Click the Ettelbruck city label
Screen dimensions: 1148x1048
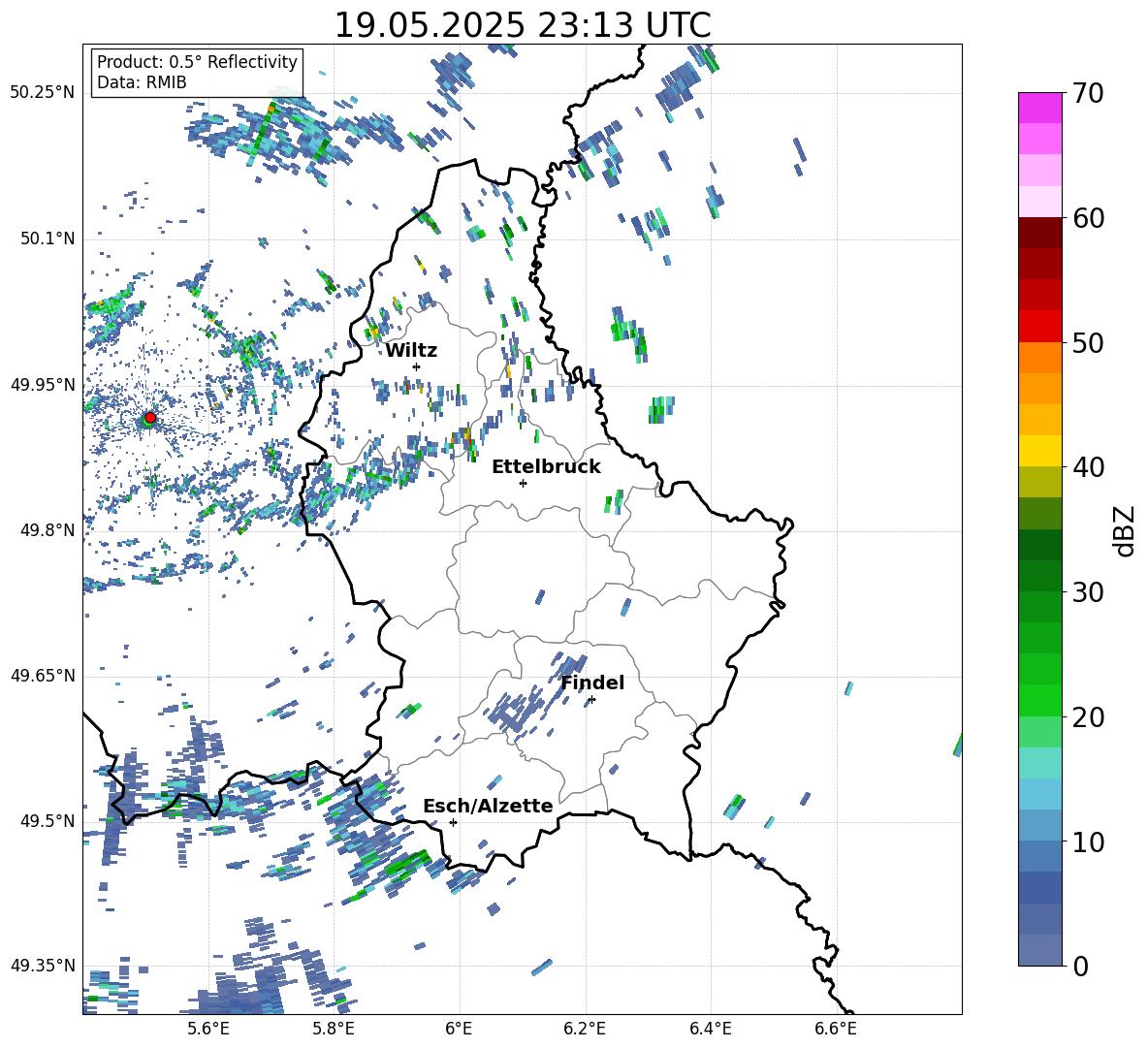[x=546, y=467]
